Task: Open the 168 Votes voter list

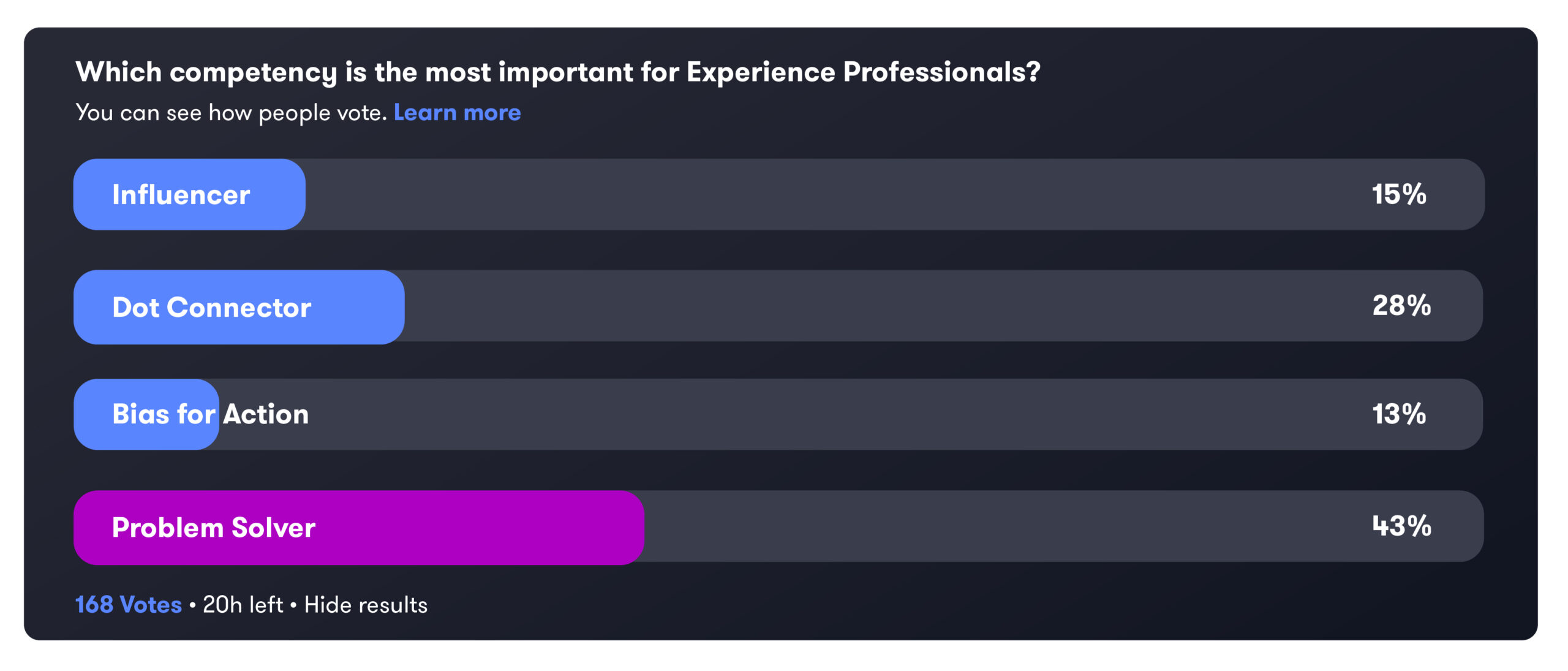Action: coord(129,605)
